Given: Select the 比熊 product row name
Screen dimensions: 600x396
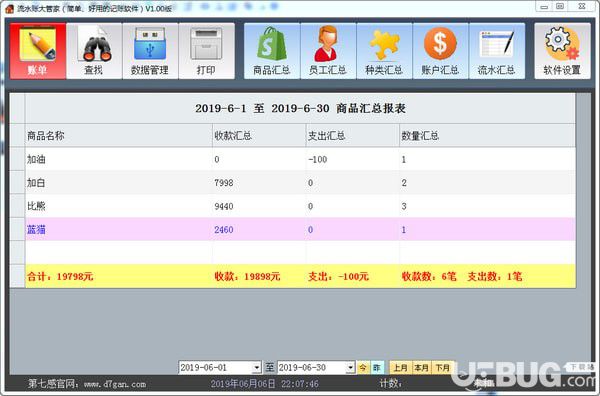Looking at the screenshot, I should point(36,206).
